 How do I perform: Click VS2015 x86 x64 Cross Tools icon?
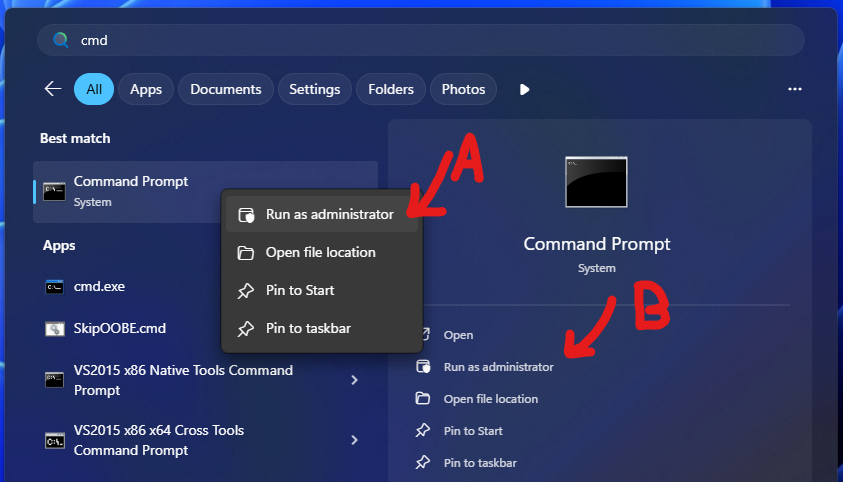coord(54,441)
